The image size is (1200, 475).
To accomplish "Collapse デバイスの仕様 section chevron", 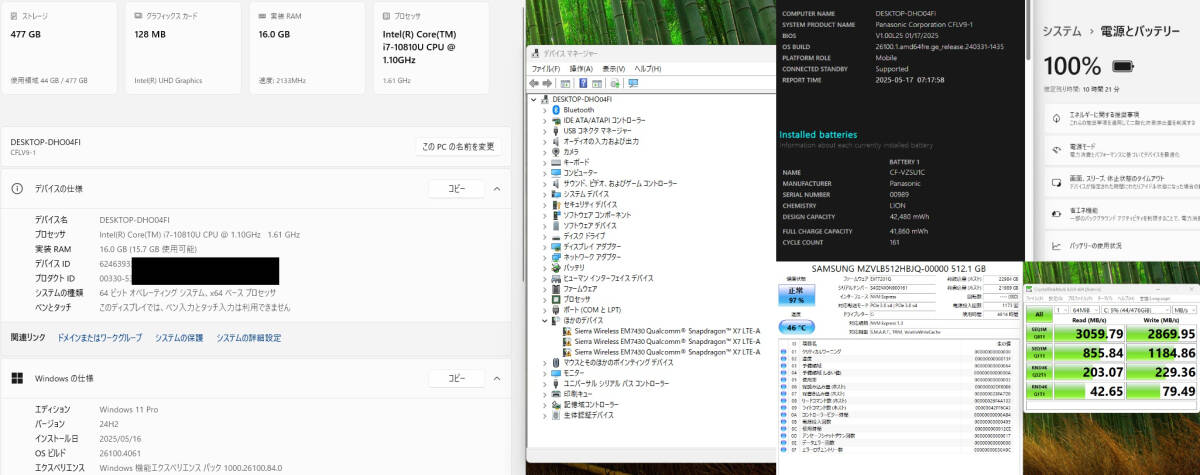I will (496, 188).
